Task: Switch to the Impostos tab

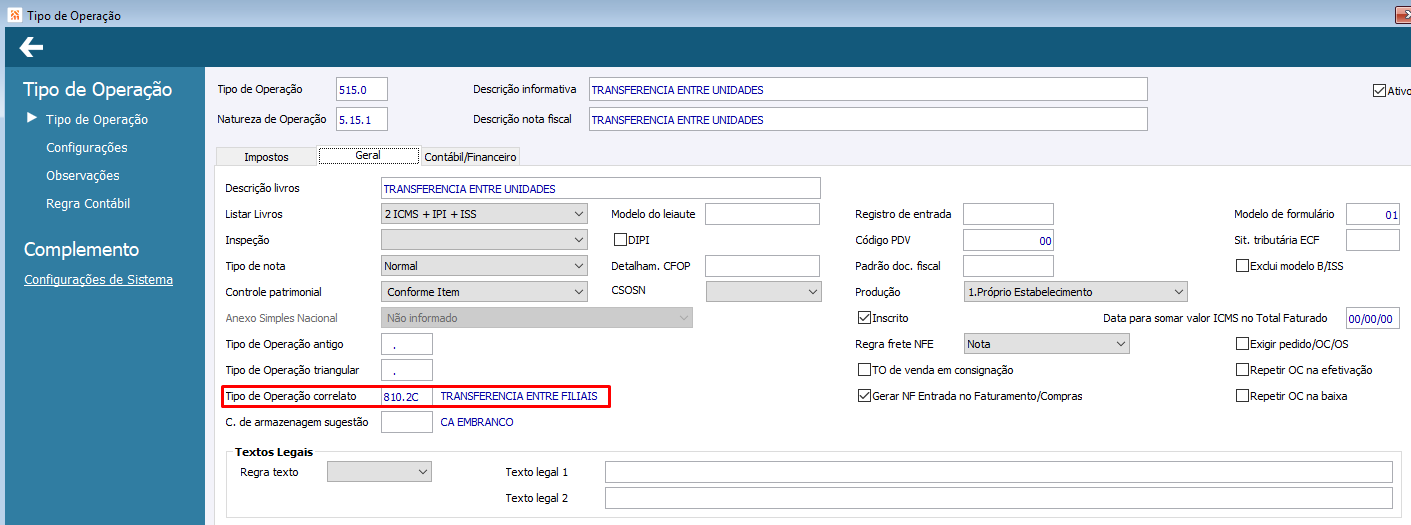Action: tap(266, 157)
